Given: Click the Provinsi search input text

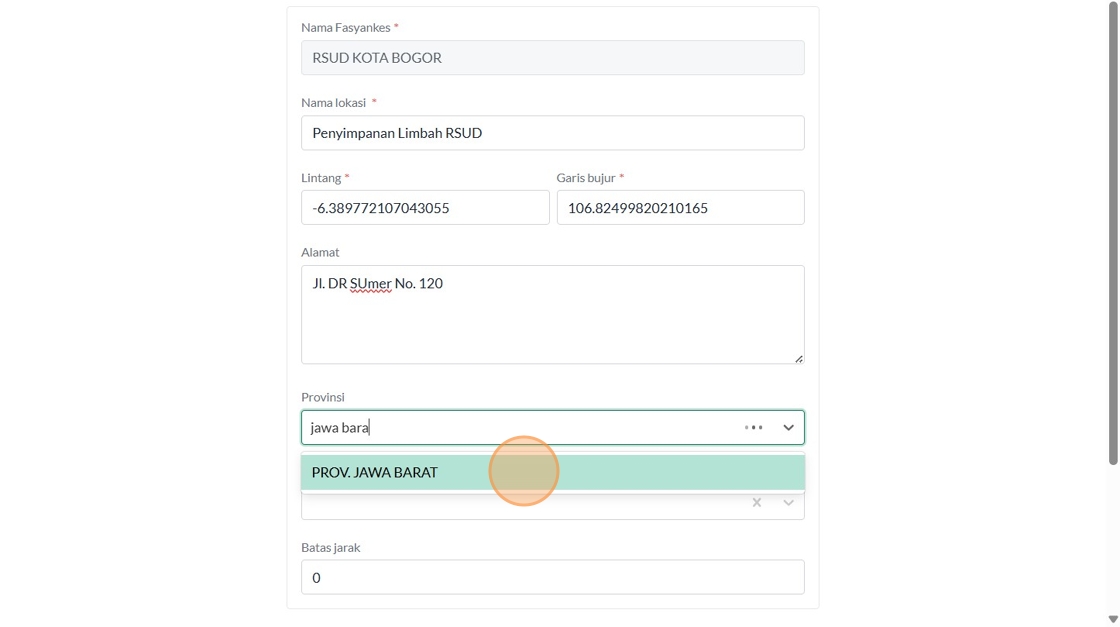Looking at the screenshot, I should tap(340, 428).
